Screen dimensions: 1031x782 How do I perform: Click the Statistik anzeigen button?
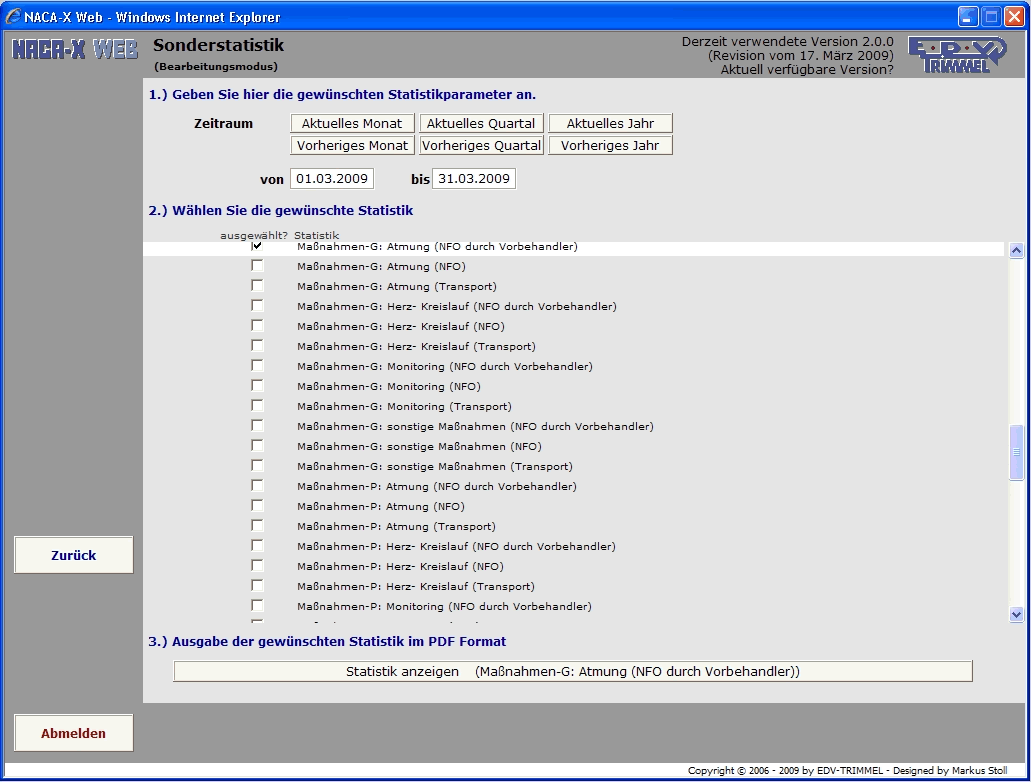click(x=573, y=672)
